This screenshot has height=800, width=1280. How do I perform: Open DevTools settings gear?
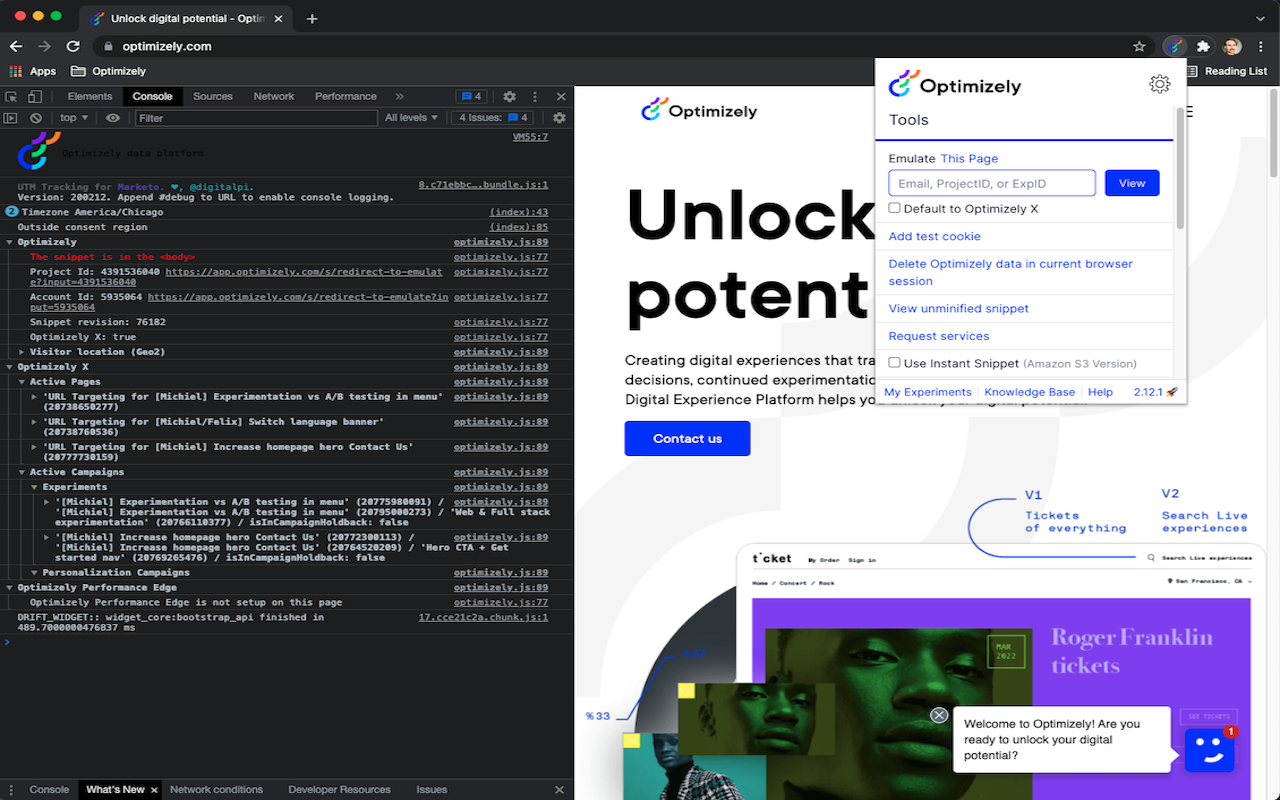tap(509, 97)
